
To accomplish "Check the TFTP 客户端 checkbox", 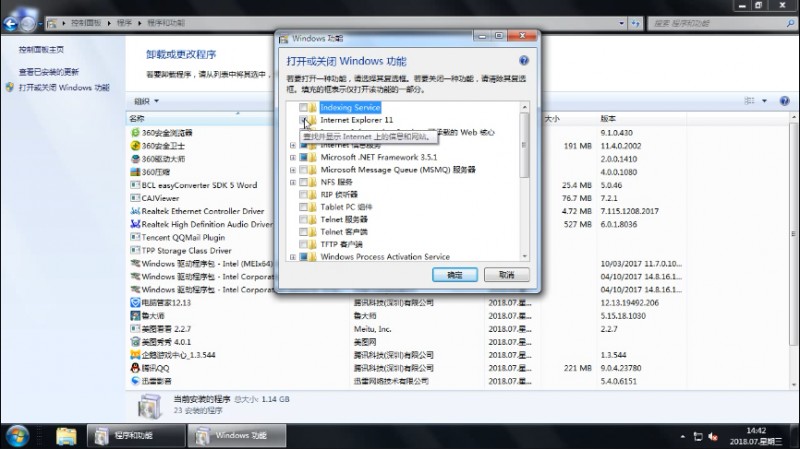I will pyautogui.click(x=303, y=244).
